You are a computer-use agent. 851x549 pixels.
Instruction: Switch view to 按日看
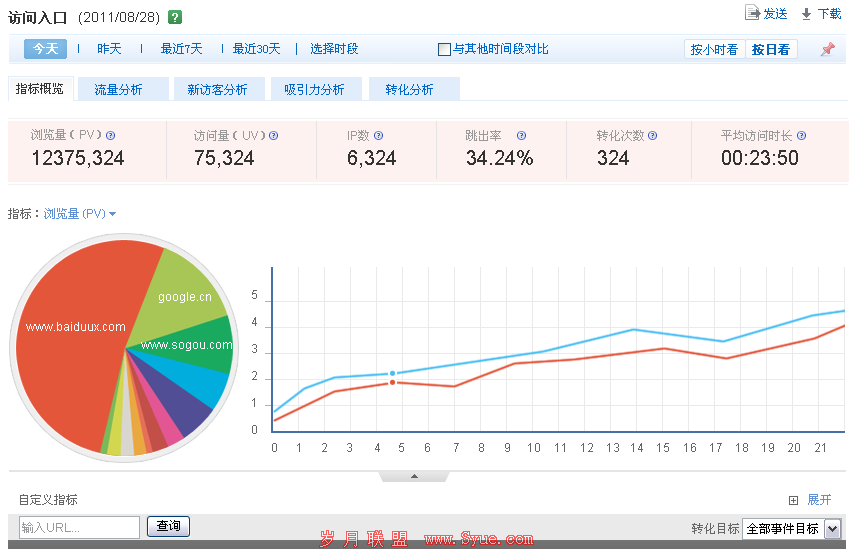[x=771, y=49]
